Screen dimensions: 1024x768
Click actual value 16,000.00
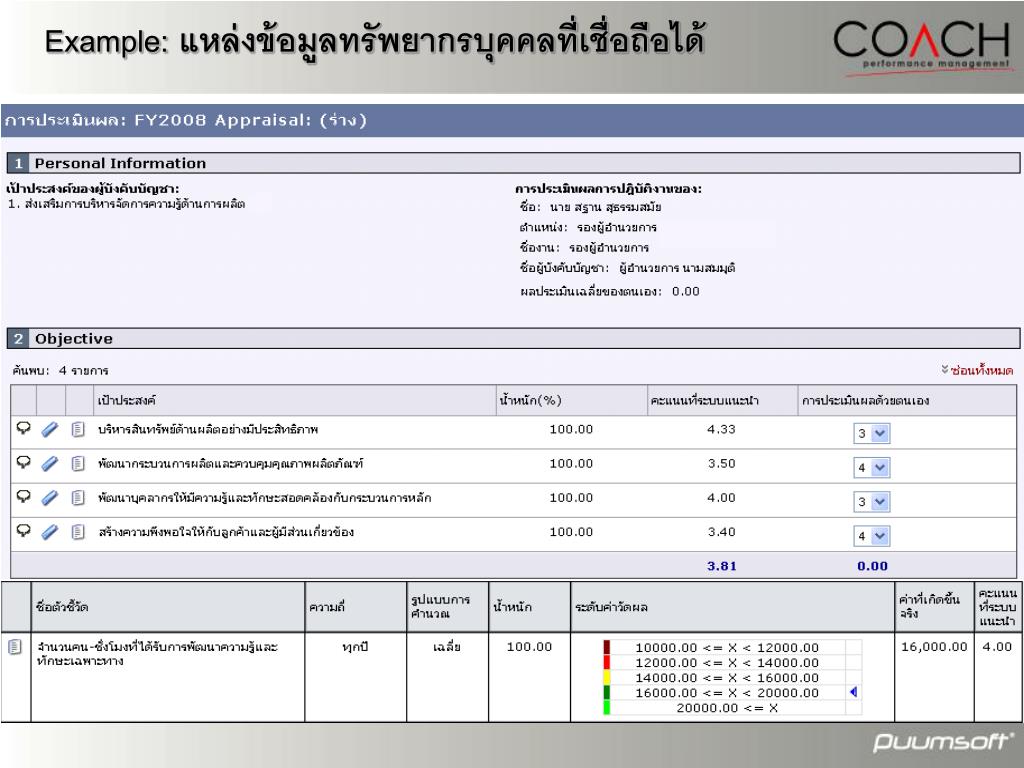[934, 647]
